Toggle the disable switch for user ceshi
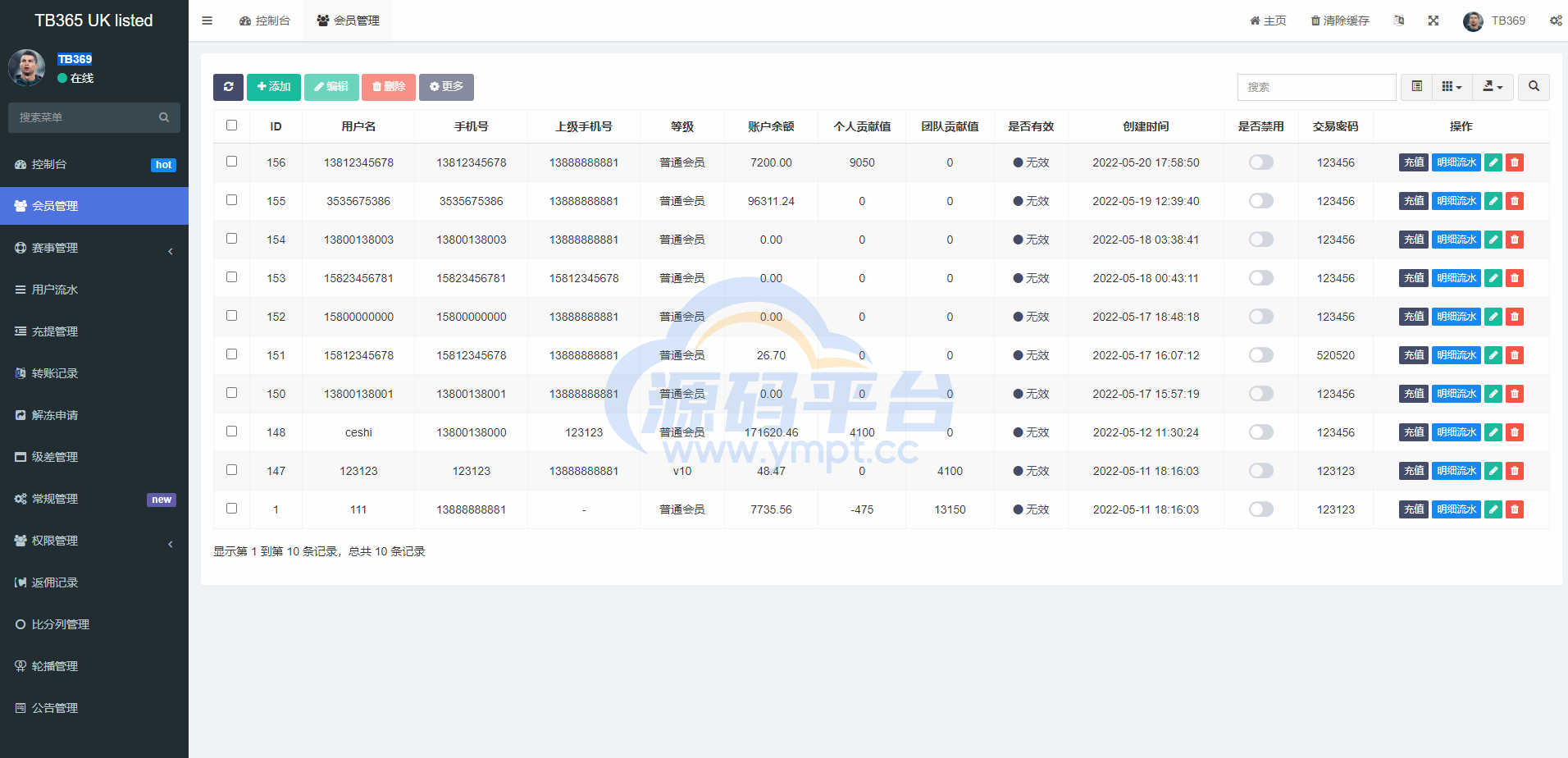The image size is (1568, 758). coord(1260,432)
